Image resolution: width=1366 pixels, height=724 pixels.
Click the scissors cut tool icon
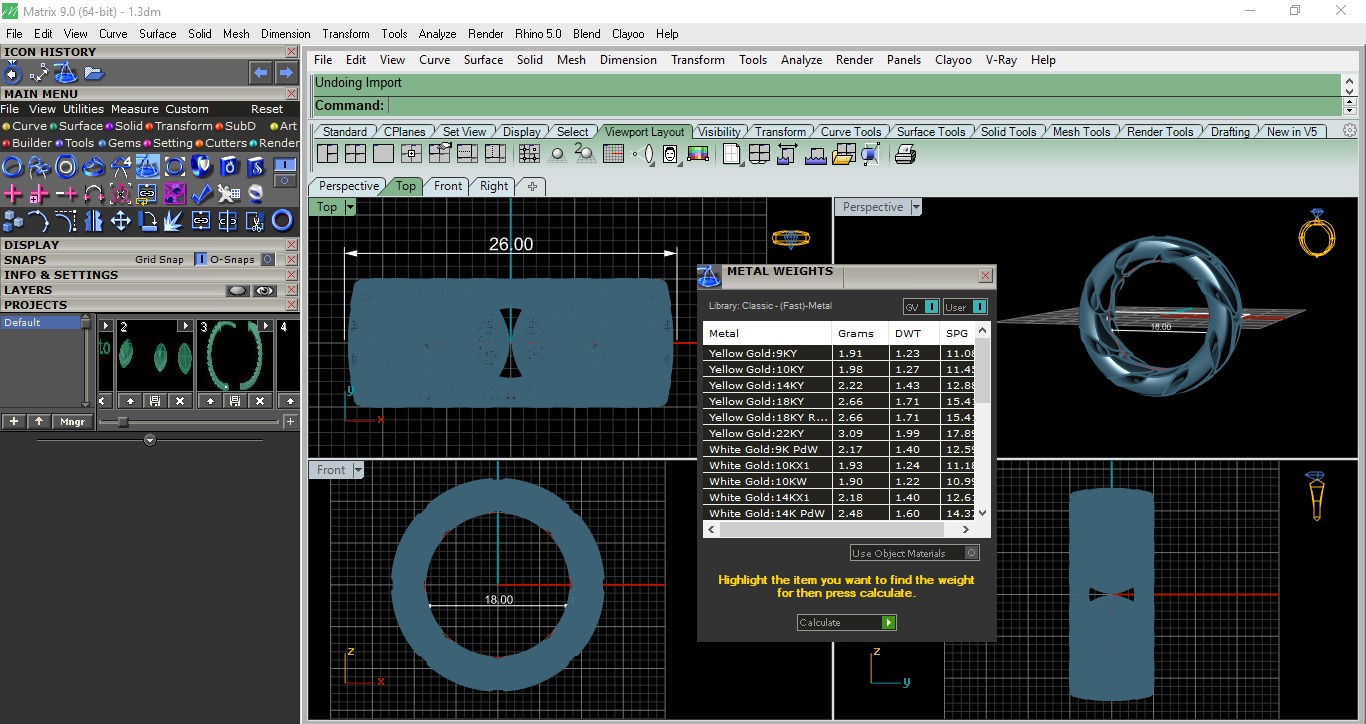point(255,220)
